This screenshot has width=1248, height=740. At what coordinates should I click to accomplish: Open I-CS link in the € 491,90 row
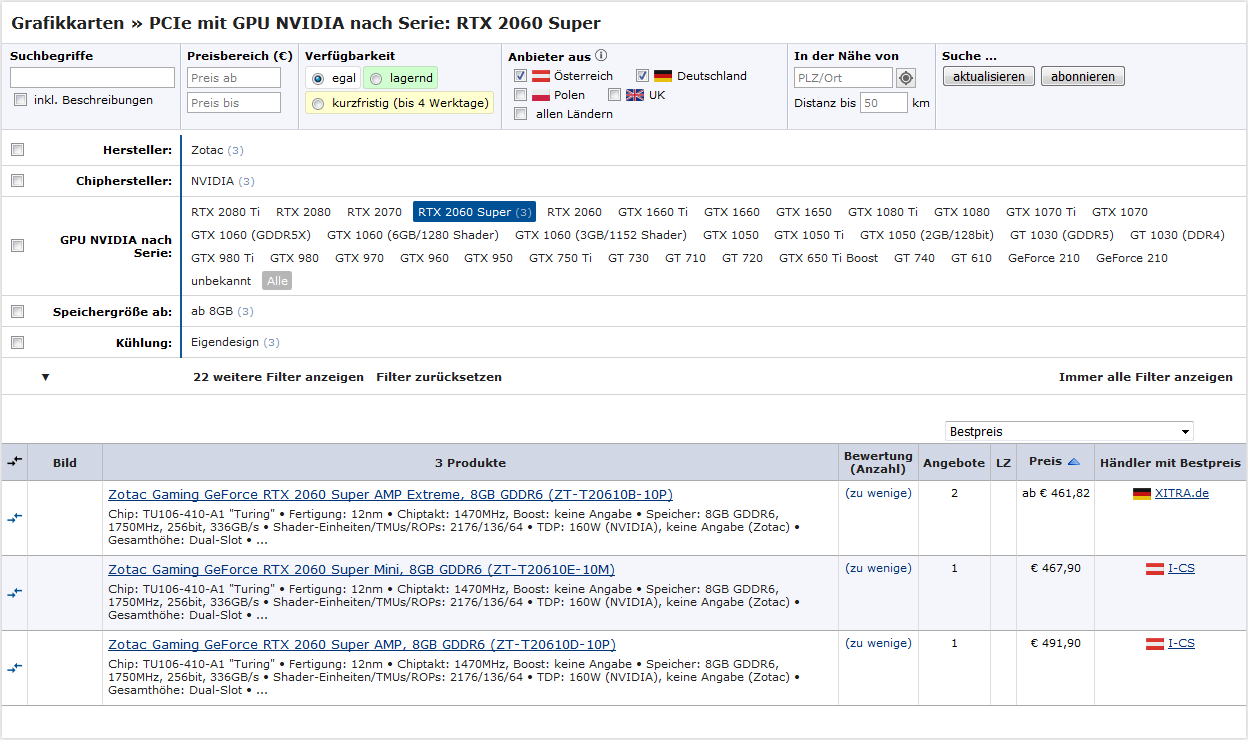tap(1181, 644)
